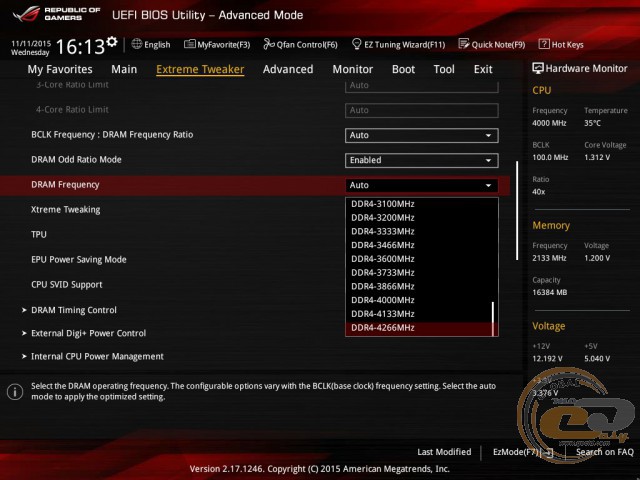This screenshot has height=480, width=640.
Task: Click the globe language icon
Action: [137, 44]
